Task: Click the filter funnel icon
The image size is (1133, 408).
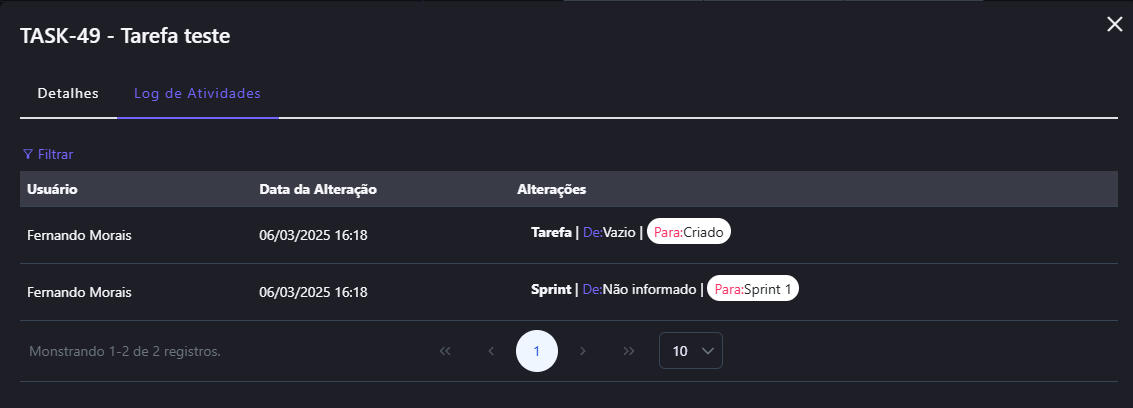Action: coord(27,155)
